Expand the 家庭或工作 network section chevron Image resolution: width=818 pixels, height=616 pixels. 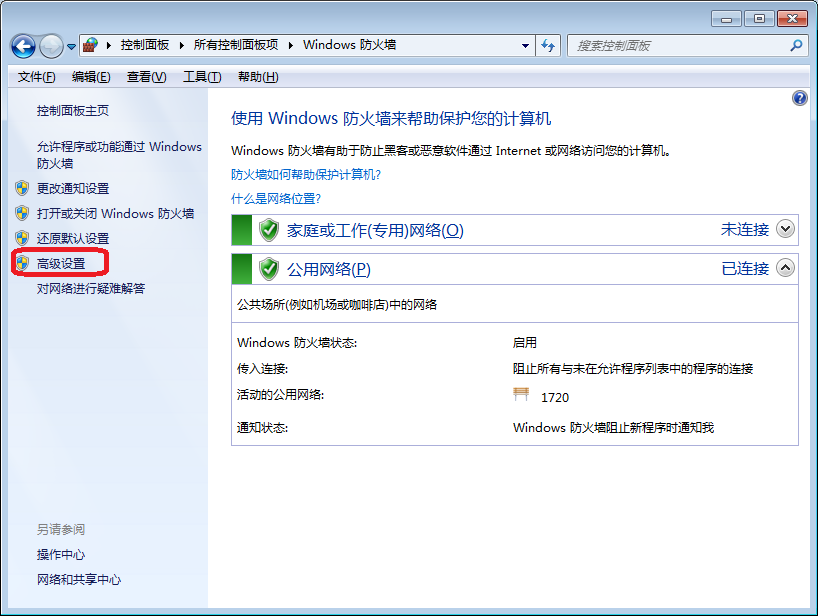[785, 228]
